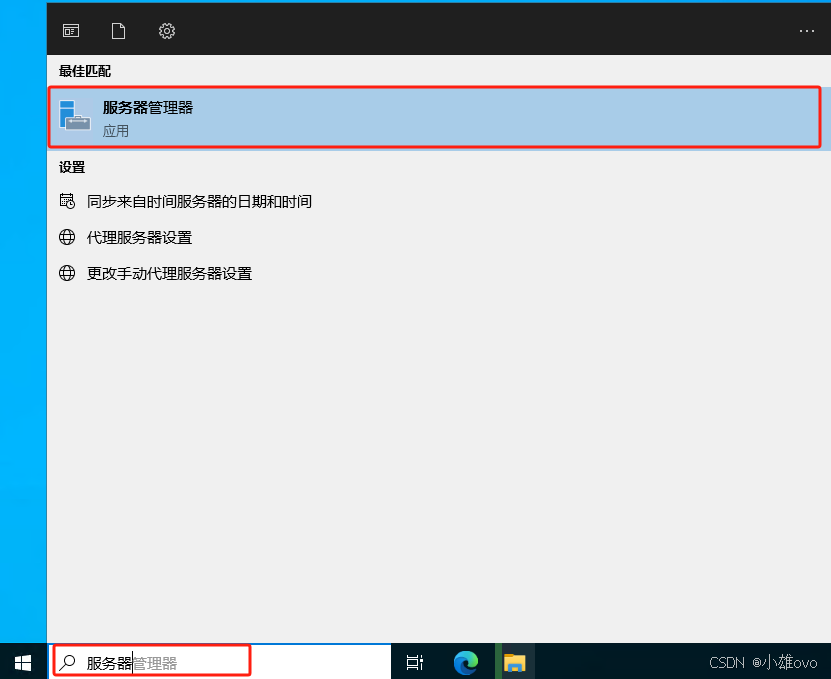Screen dimensions: 831x679
Task: Click the search magnifier icon
Action: 67,662
